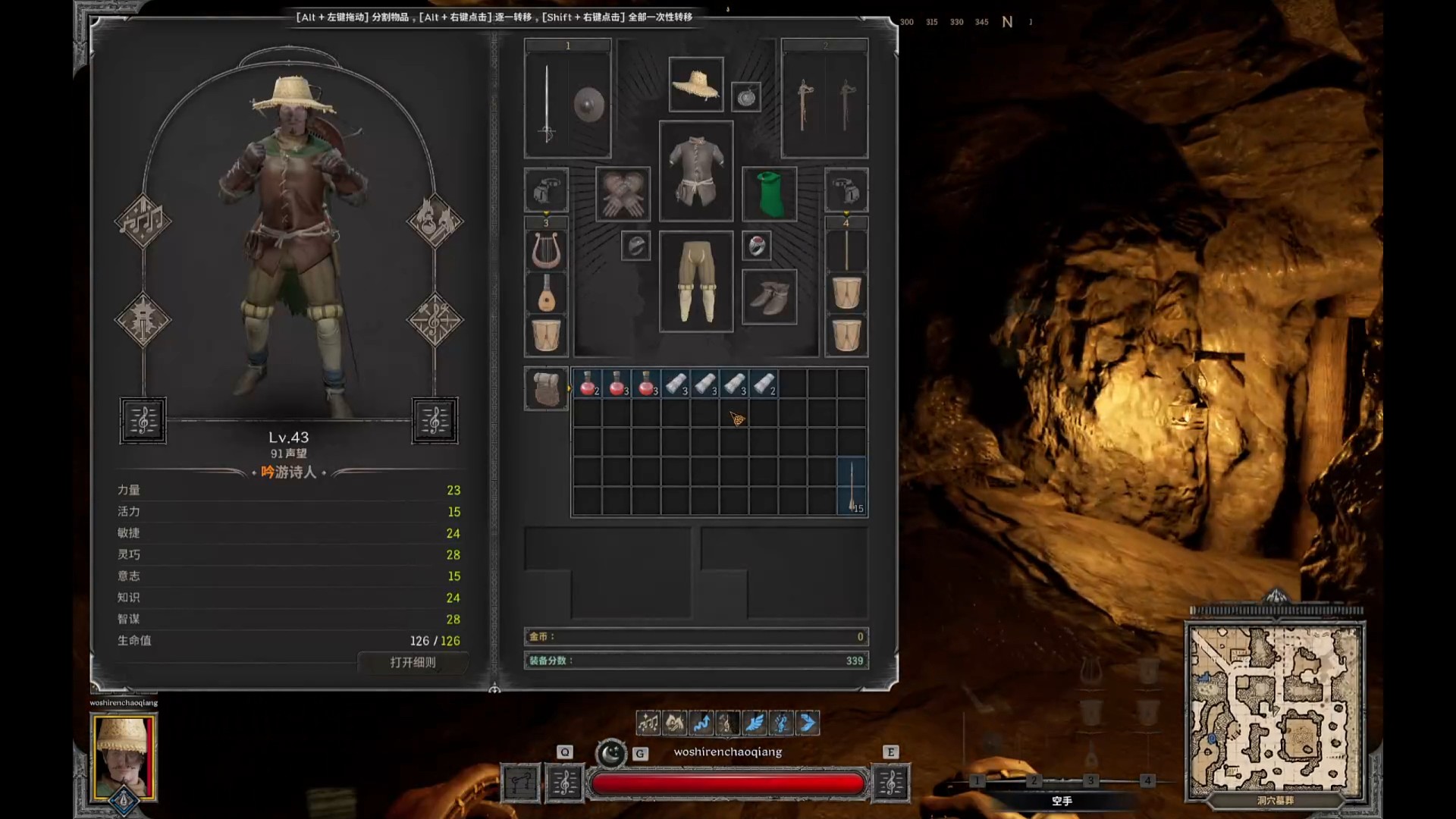1456x819 pixels.
Task: Open the dungeon minimap
Action: pos(1276,710)
